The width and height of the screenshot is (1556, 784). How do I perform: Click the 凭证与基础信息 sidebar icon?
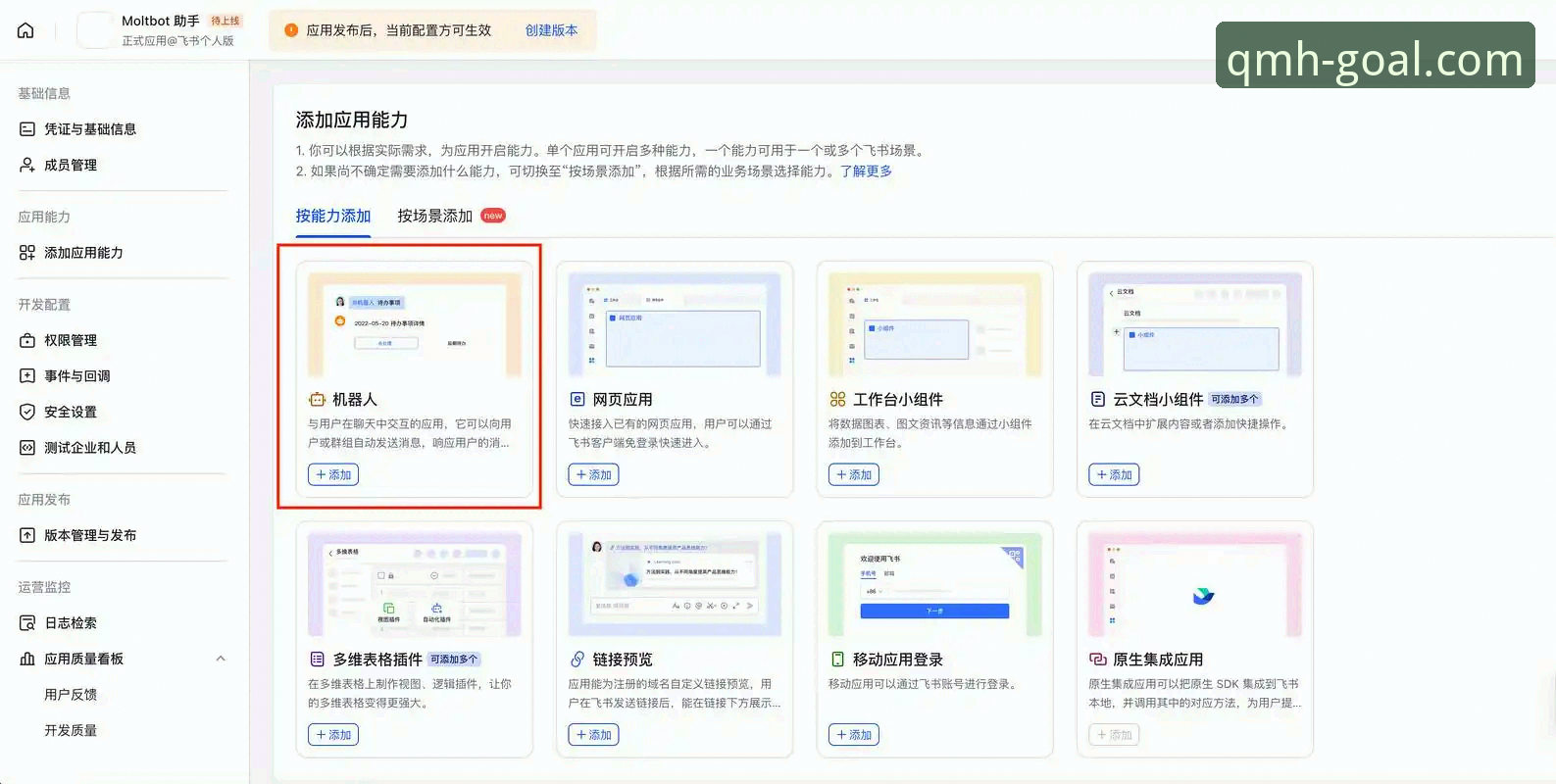(x=27, y=129)
